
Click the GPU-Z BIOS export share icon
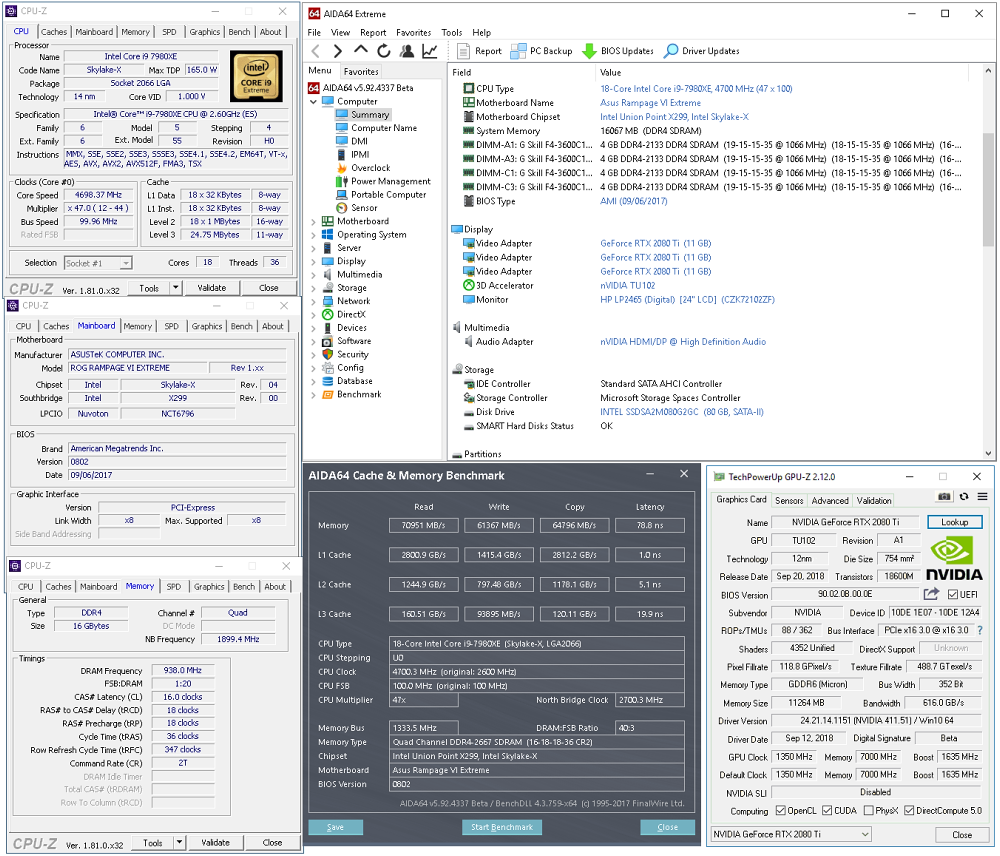click(931, 594)
